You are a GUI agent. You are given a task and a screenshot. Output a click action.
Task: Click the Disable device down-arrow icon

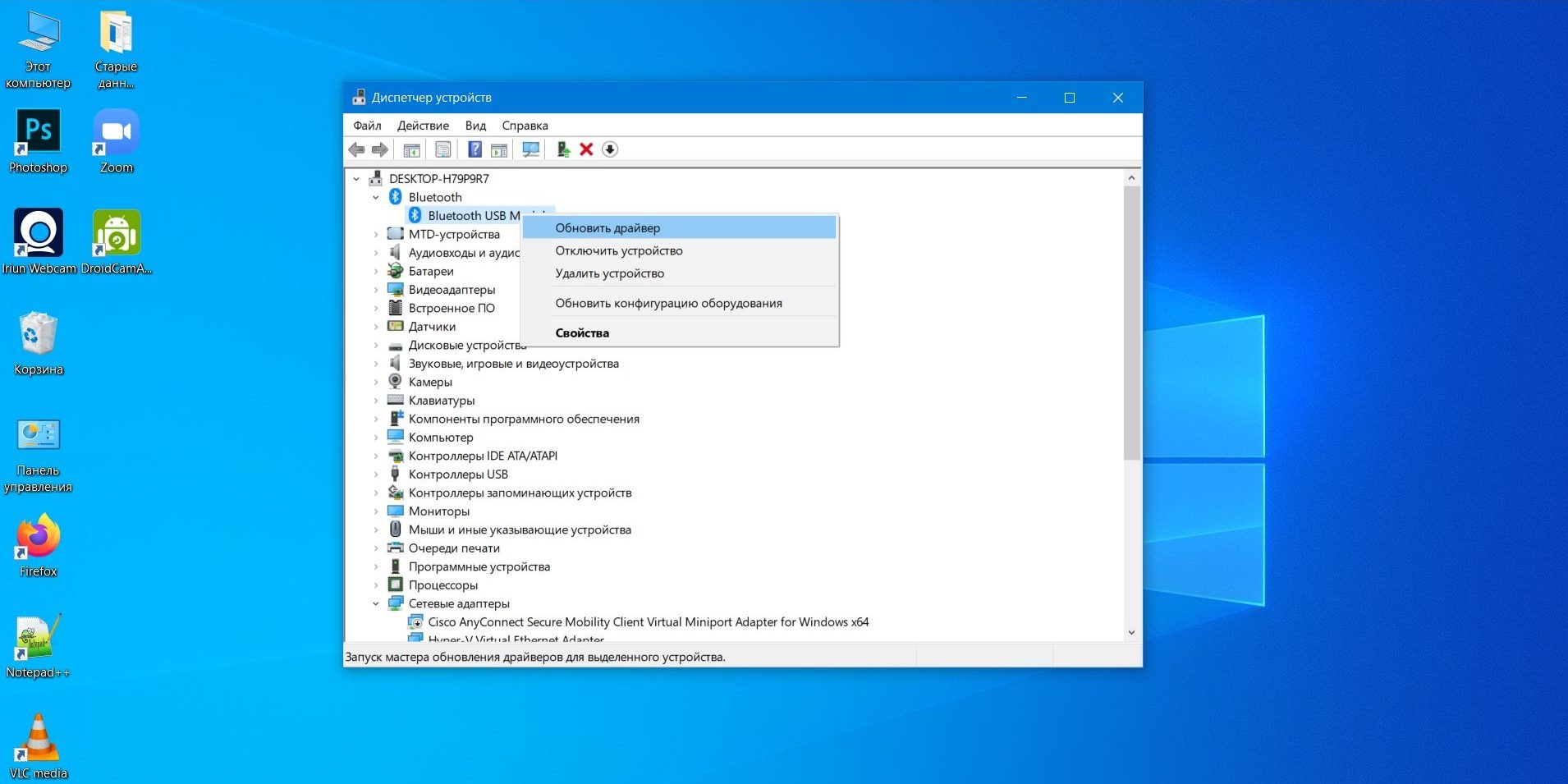(610, 149)
